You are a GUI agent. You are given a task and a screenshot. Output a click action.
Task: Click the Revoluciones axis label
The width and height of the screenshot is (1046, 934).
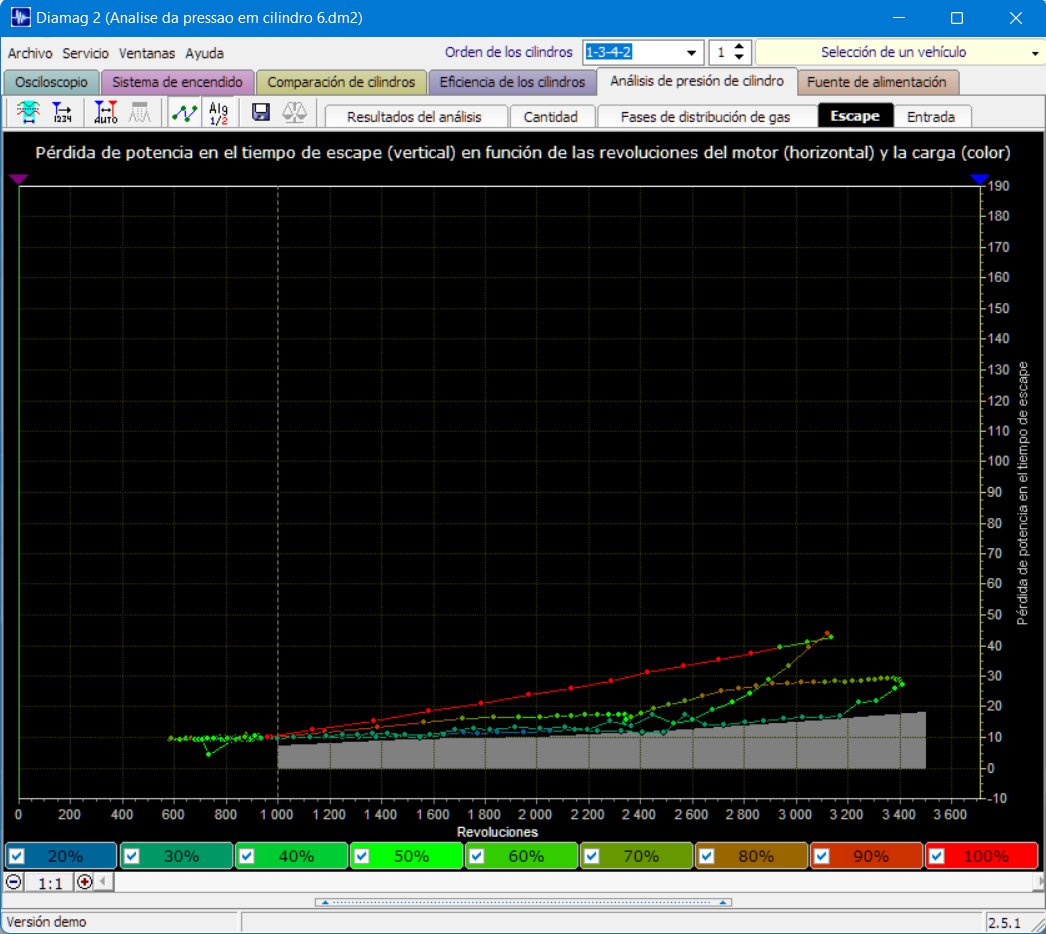[x=497, y=832]
